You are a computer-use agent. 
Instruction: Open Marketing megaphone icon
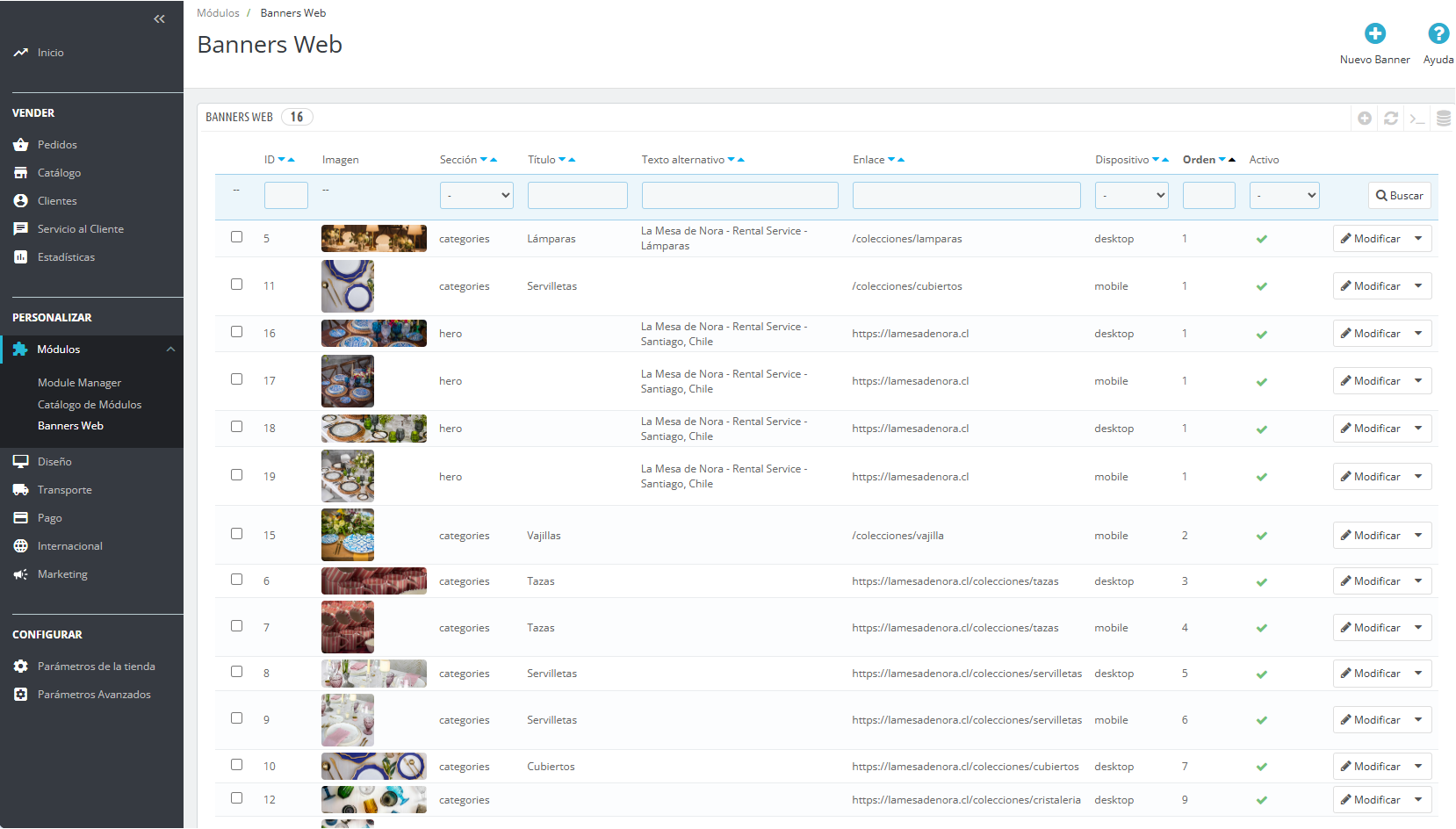click(21, 574)
